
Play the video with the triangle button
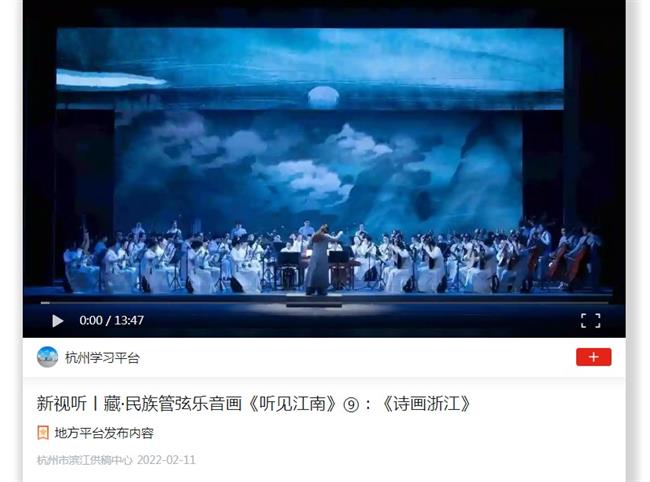(x=58, y=321)
